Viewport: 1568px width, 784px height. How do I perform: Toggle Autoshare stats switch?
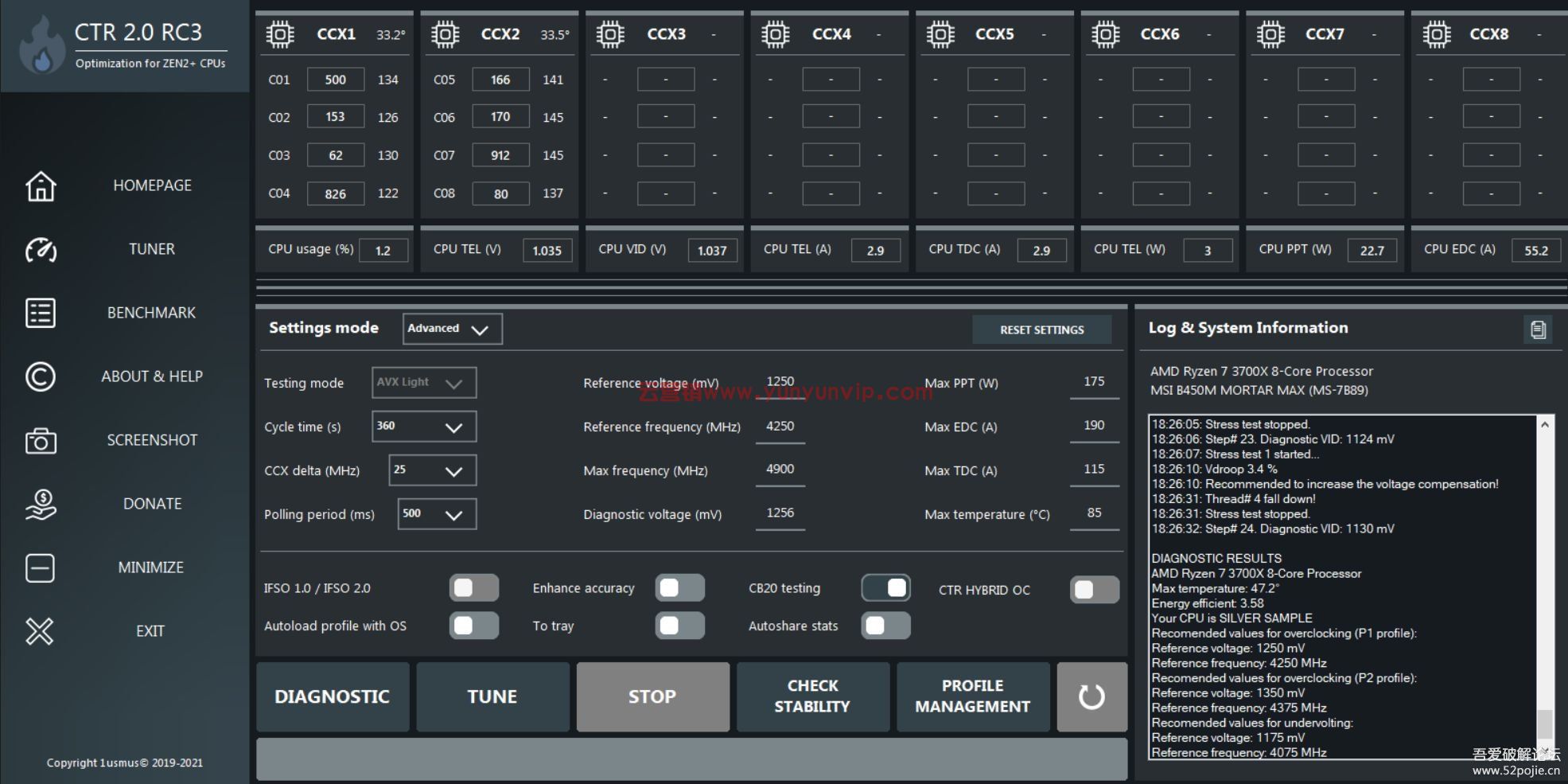point(885,626)
